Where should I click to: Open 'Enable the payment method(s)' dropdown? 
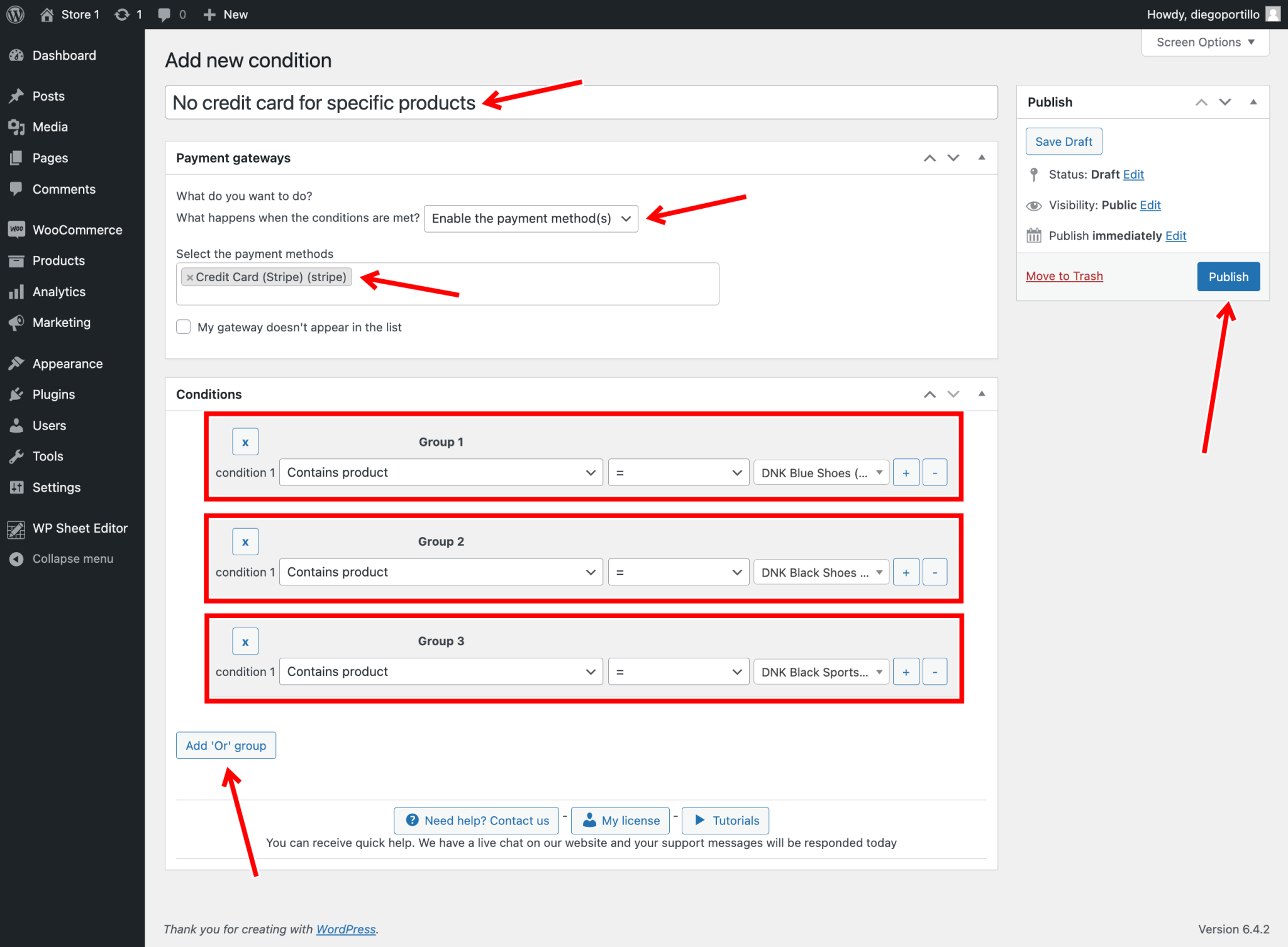531,218
